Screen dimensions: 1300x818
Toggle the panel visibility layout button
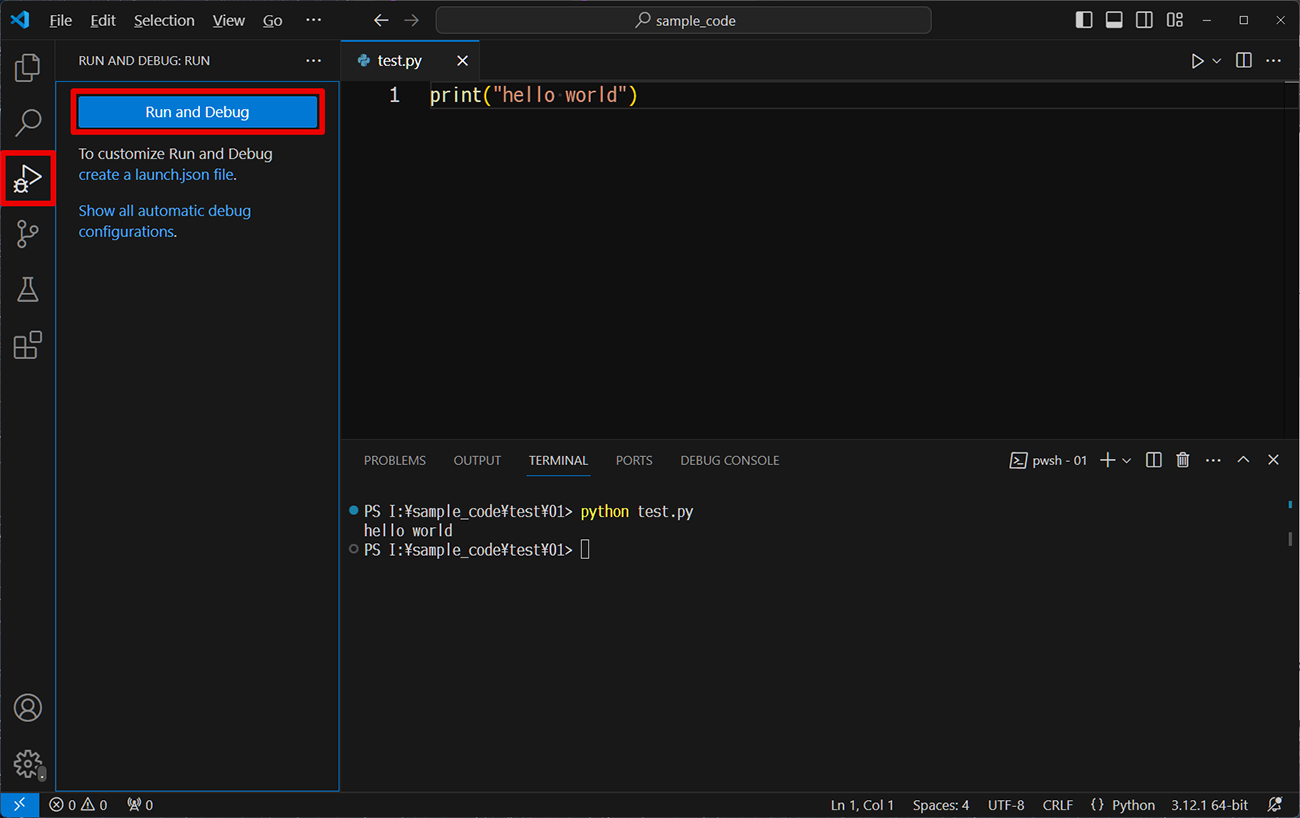[1114, 20]
